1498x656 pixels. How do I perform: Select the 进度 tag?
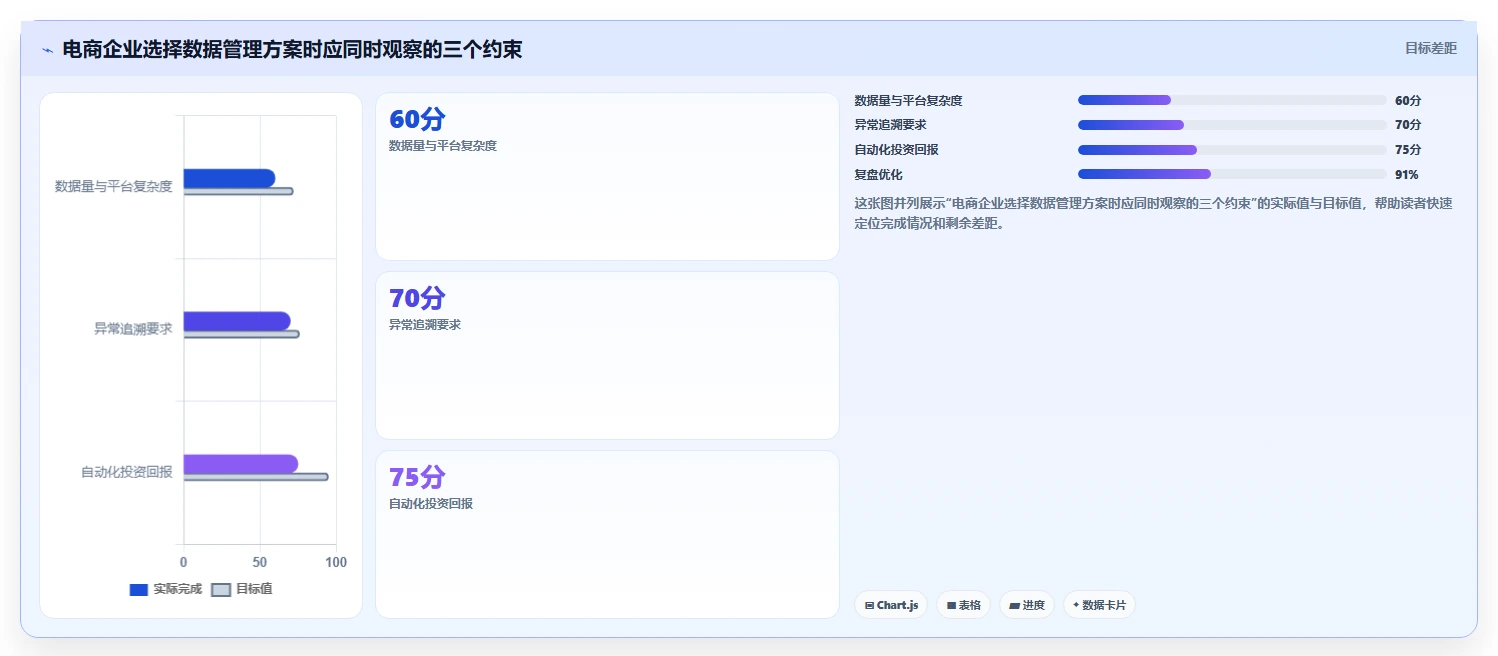coord(1027,605)
